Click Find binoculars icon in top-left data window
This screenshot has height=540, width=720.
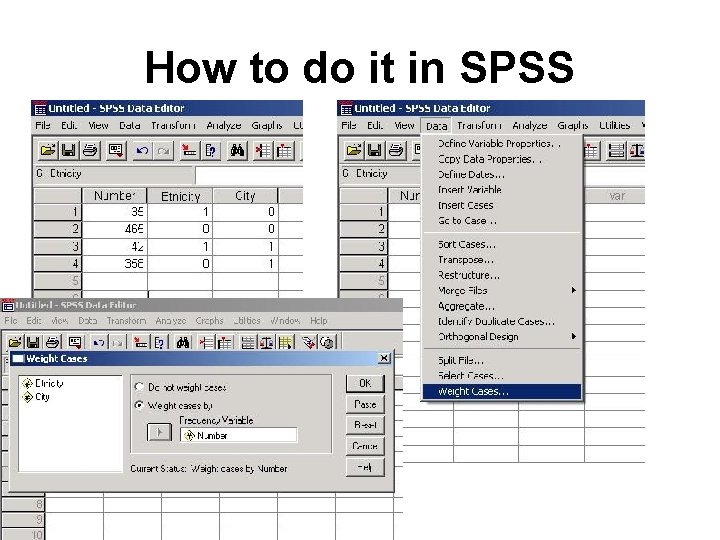click(x=237, y=151)
